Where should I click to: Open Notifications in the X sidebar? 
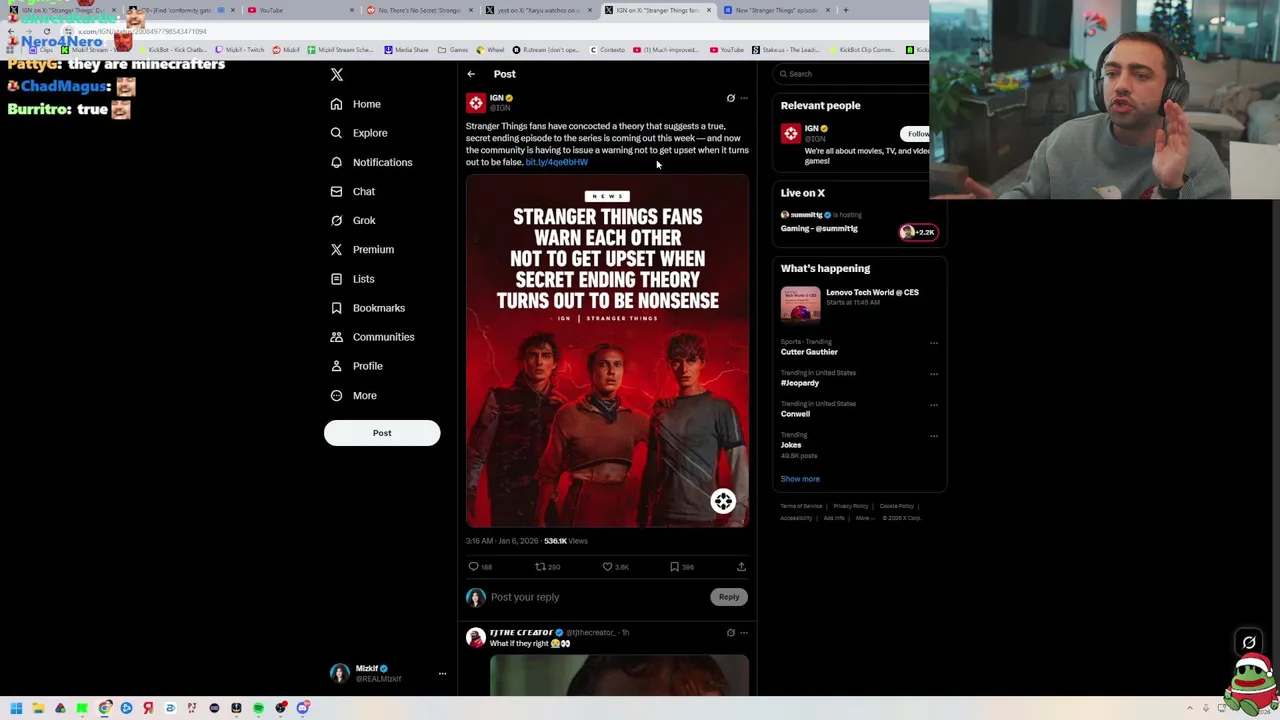[371, 162]
